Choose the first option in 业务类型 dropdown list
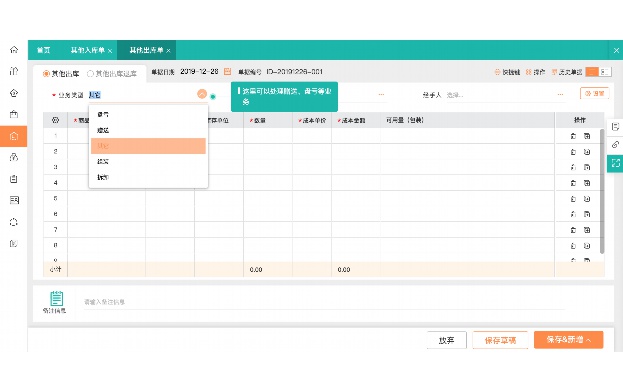This screenshot has width=623, height=392. tap(148, 114)
